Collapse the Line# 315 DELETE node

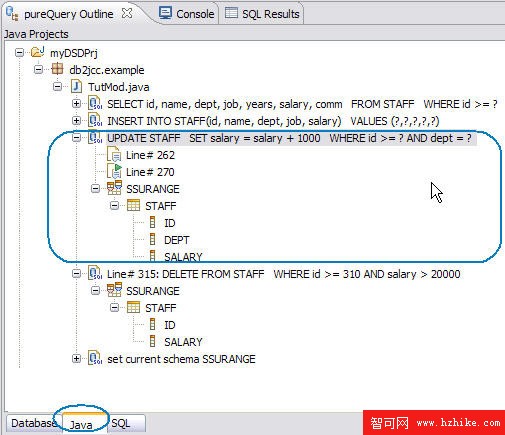[76, 274]
